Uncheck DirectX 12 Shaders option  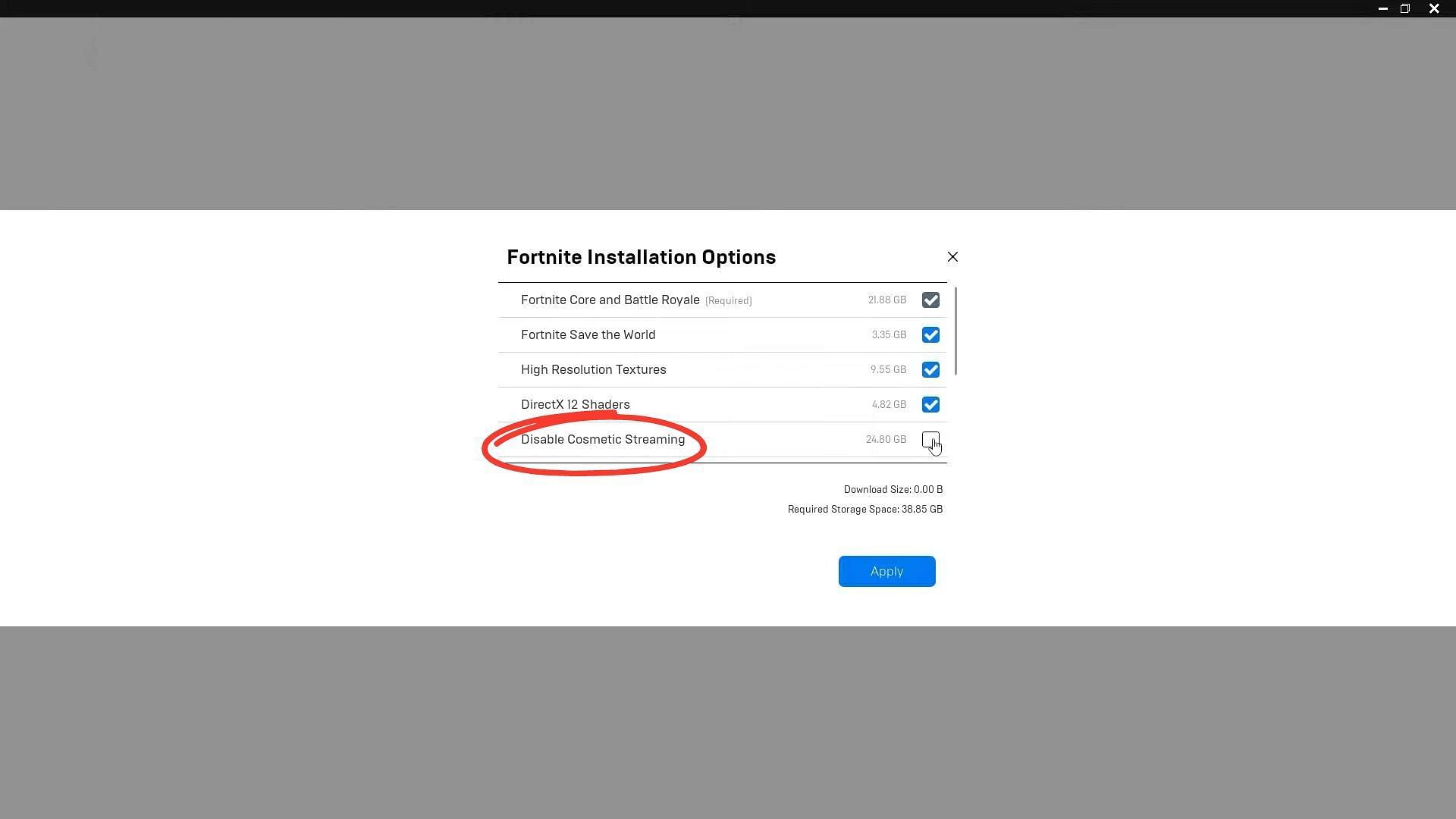pos(930,404)
